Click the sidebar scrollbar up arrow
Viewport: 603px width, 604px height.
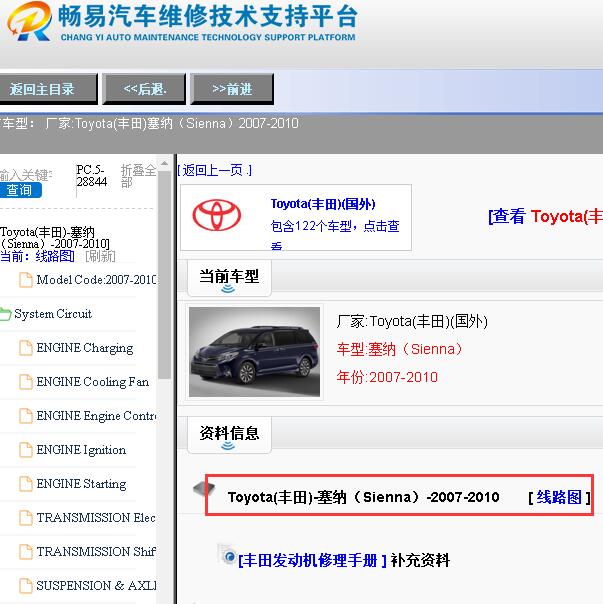[165, 163]
